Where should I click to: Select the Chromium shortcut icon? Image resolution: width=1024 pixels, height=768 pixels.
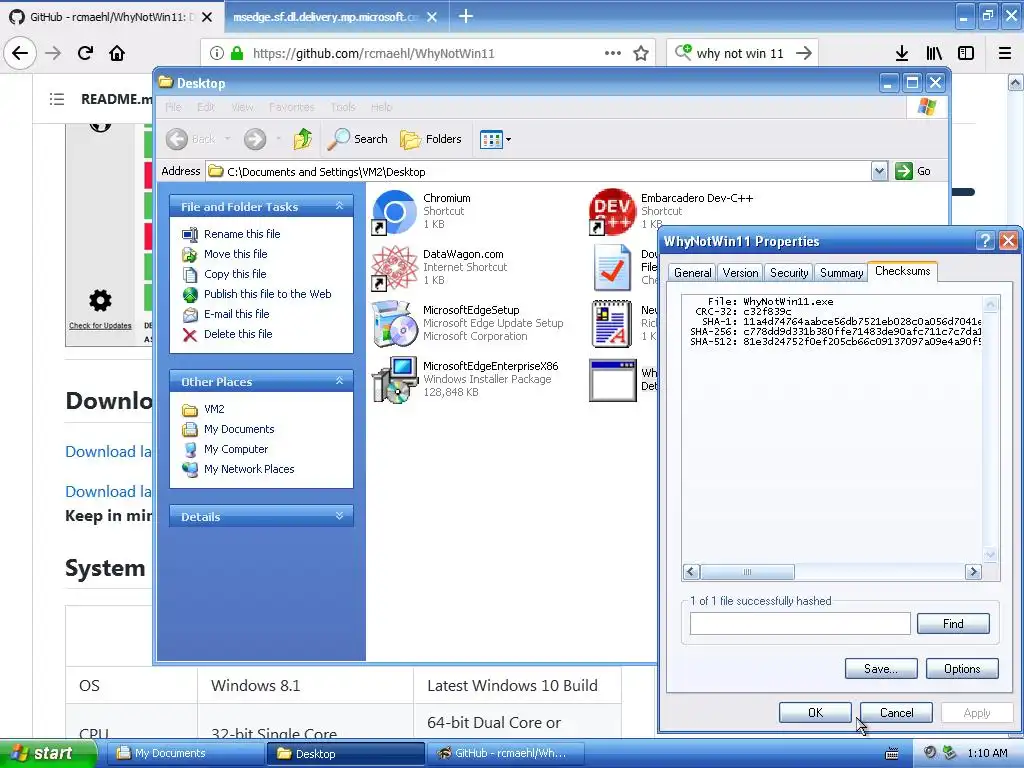[x=394, y=212]
